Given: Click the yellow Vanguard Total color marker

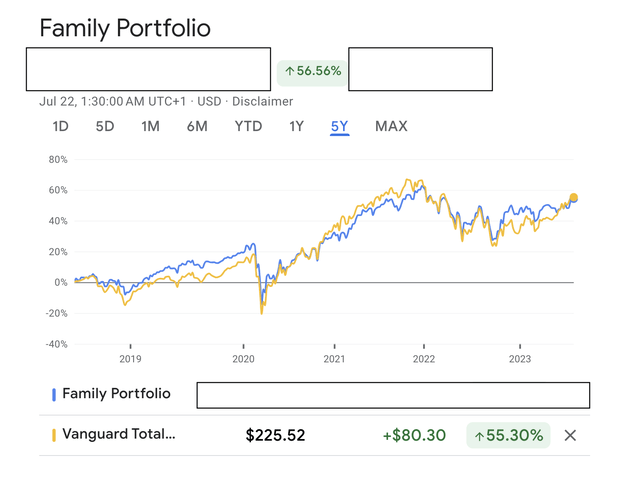Looking at the screenshot, I should click(53, 435).
